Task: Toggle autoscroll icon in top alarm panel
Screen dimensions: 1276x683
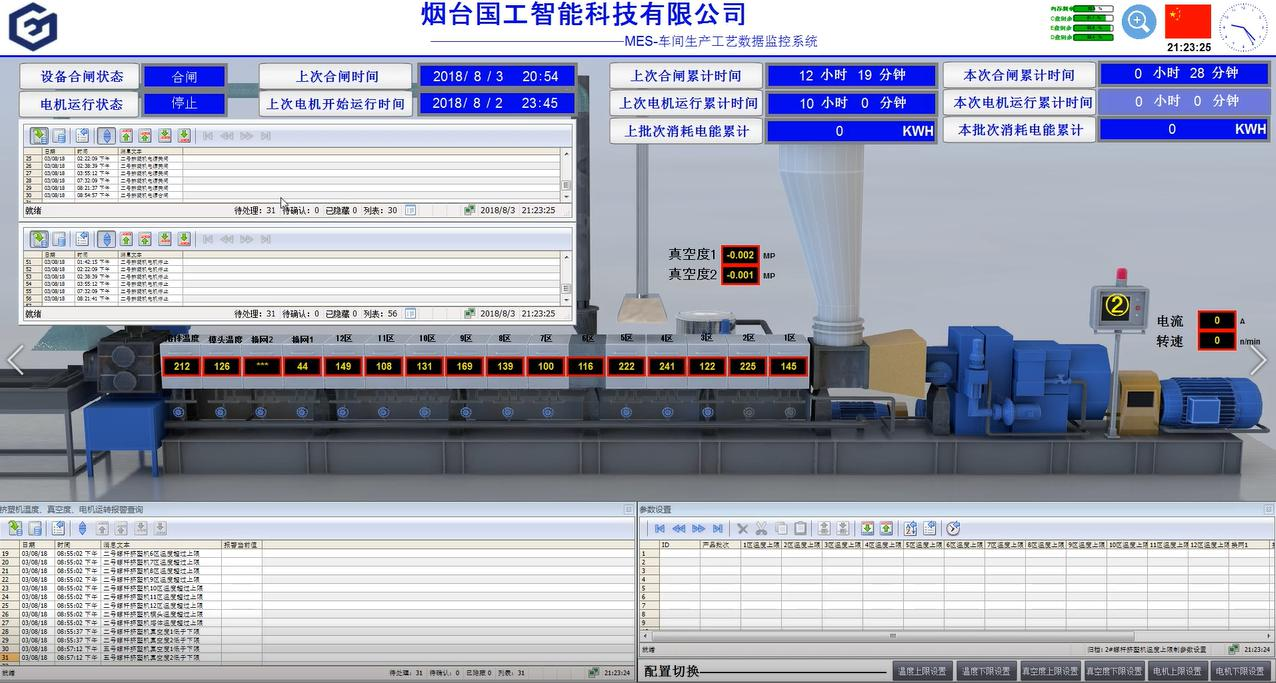Action: coord(106,135)
